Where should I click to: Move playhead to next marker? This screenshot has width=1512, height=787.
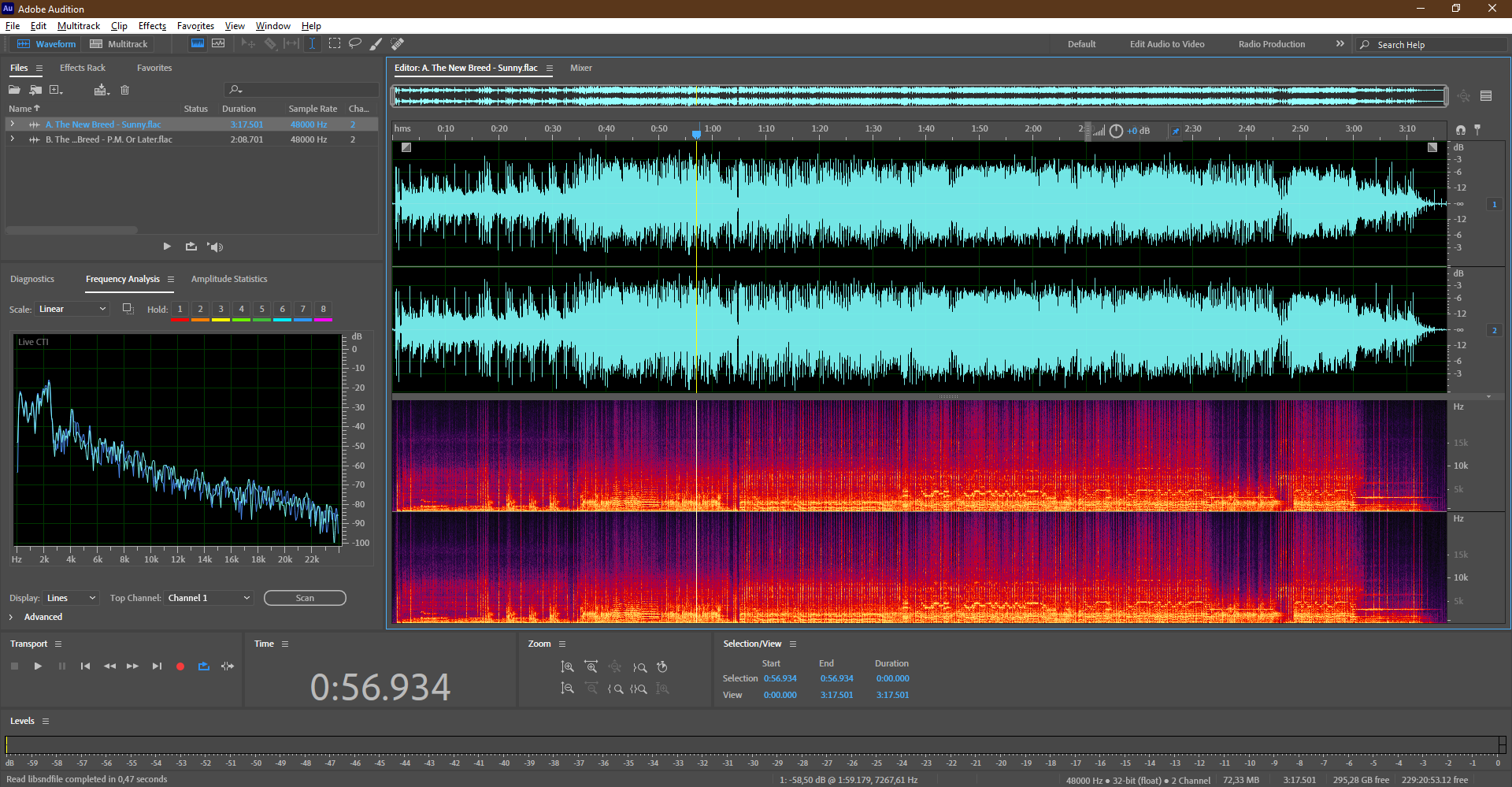coord(157,666)
